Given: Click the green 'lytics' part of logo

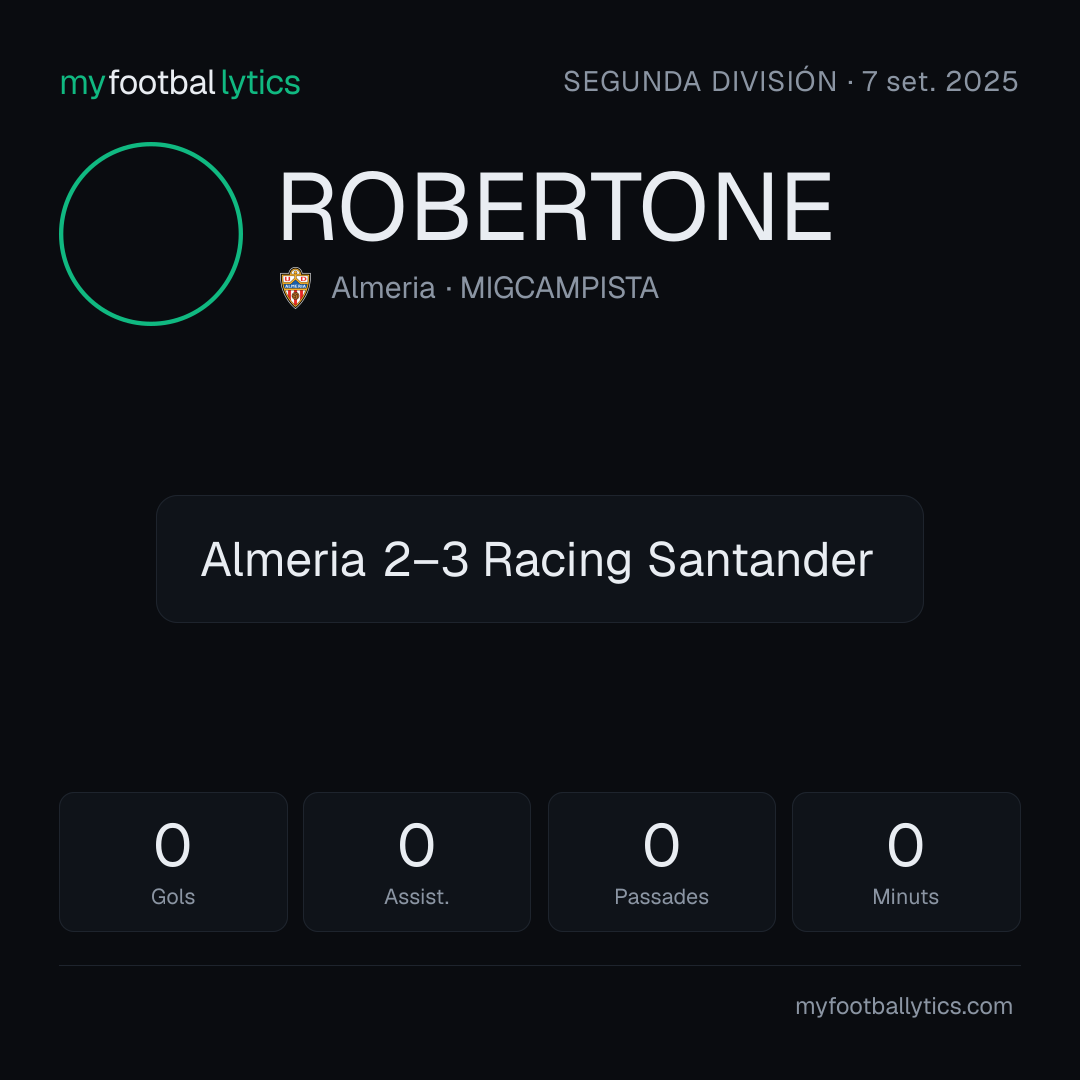Looking at the screenshot, I should [260, 84].
